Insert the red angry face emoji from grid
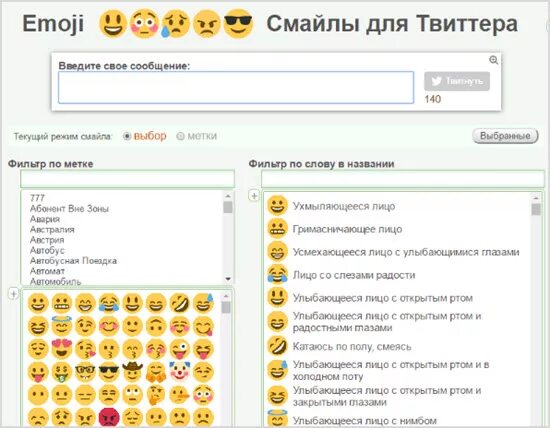This screenshot has height=428, width=550. tap(109, 418)
